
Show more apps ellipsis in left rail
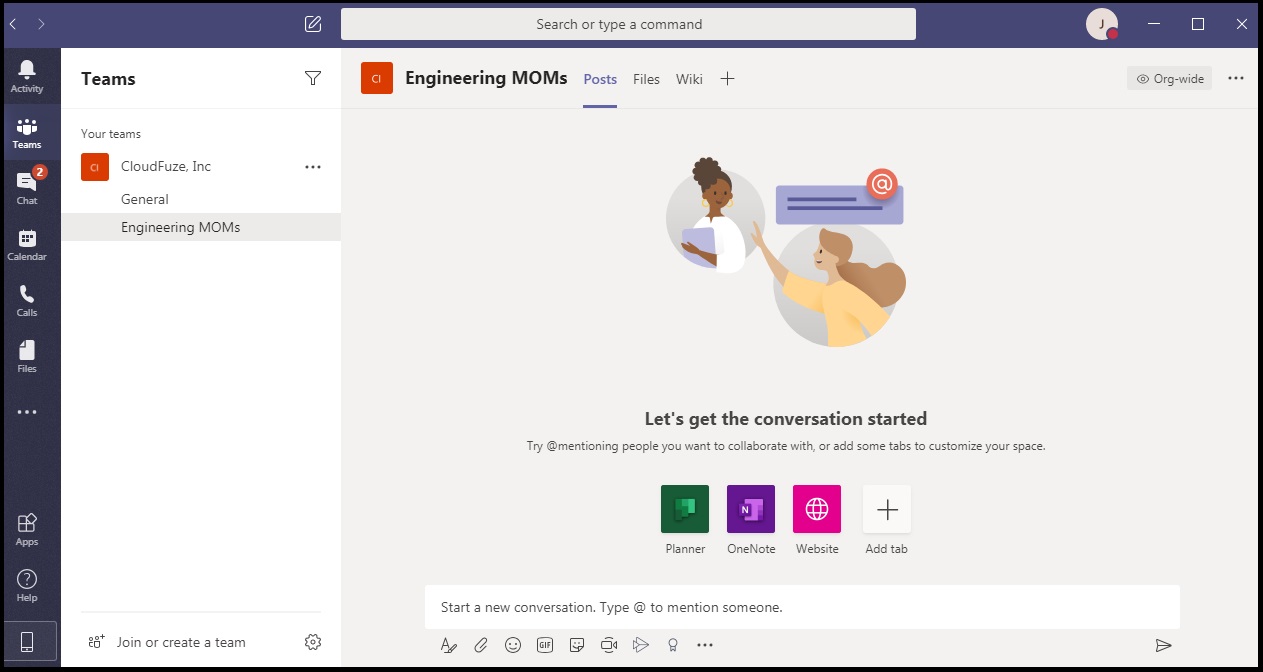click(27, 412)
